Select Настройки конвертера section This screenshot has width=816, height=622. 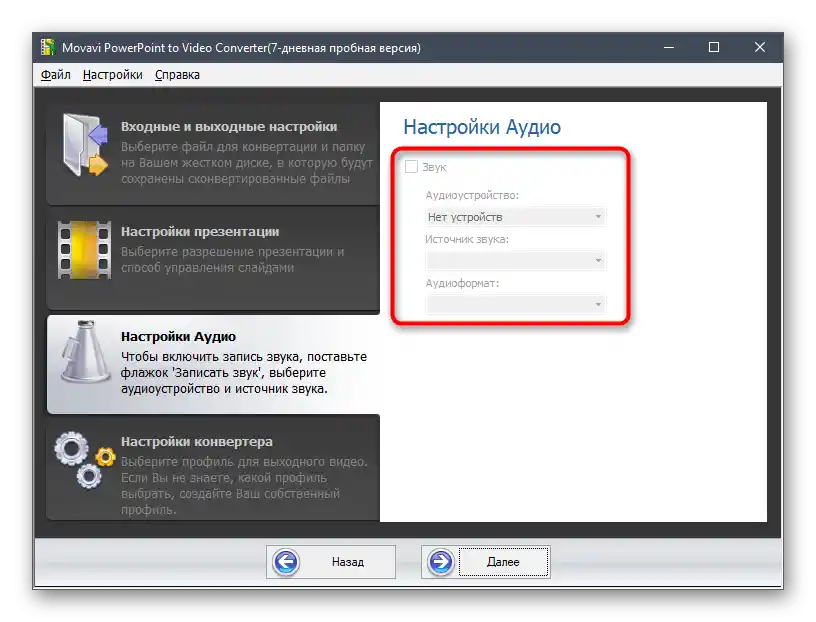click(x=213, y=469)
